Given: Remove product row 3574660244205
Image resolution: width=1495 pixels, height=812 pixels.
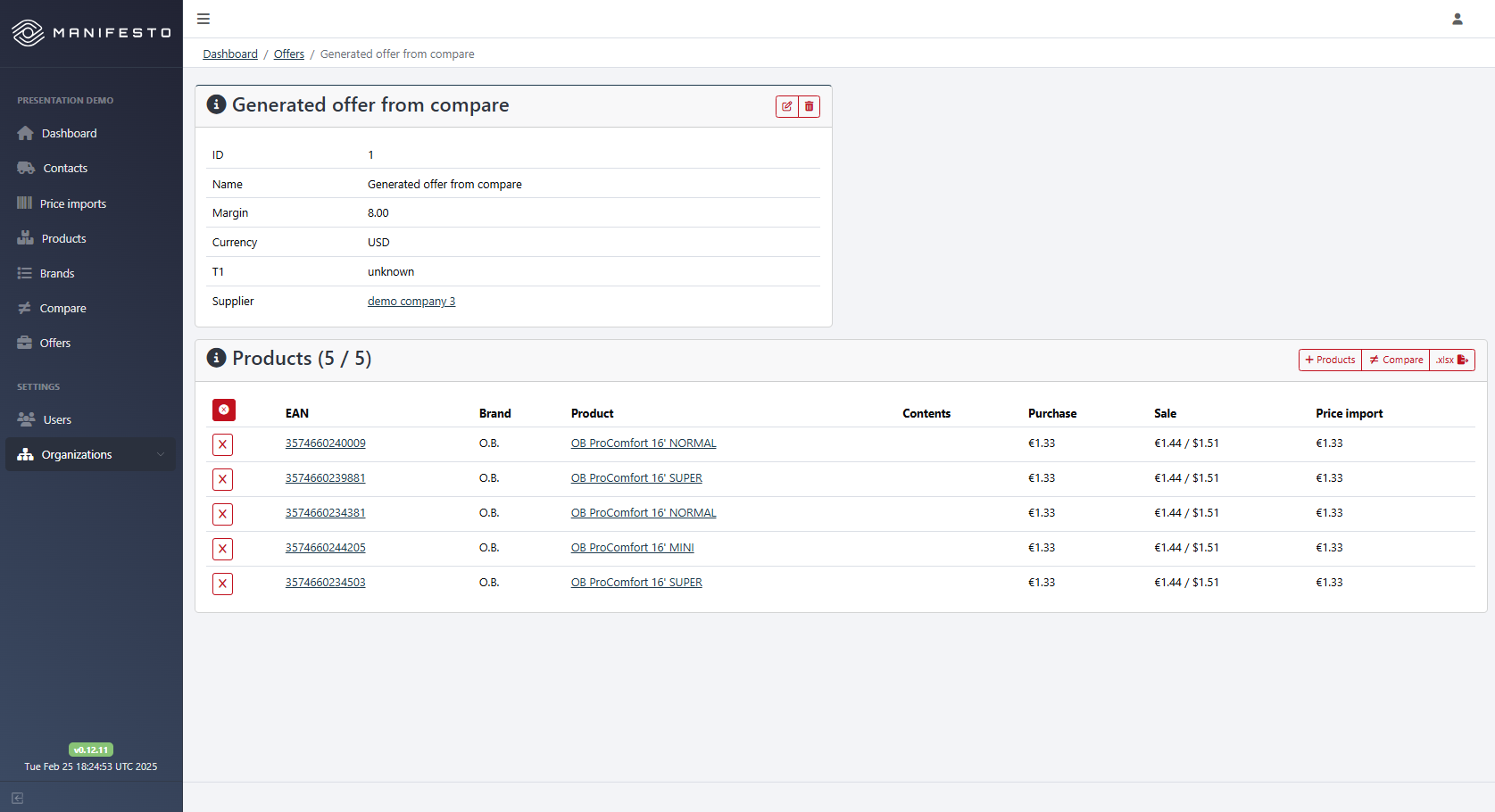Looking at the screenshot, I should pos(223,549).
